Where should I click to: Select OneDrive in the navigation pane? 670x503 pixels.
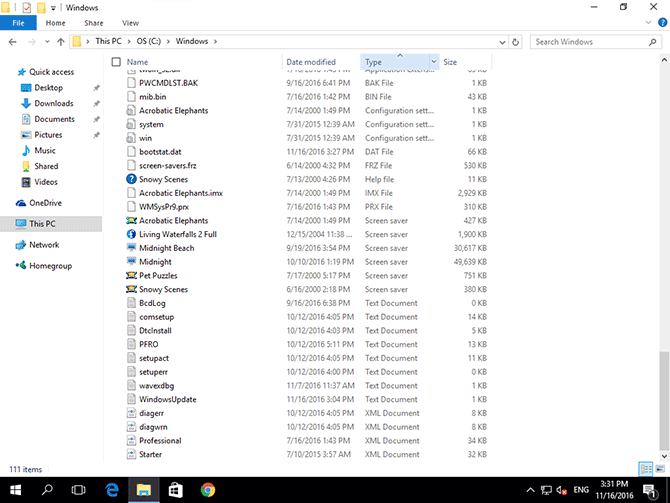point(45,203)
